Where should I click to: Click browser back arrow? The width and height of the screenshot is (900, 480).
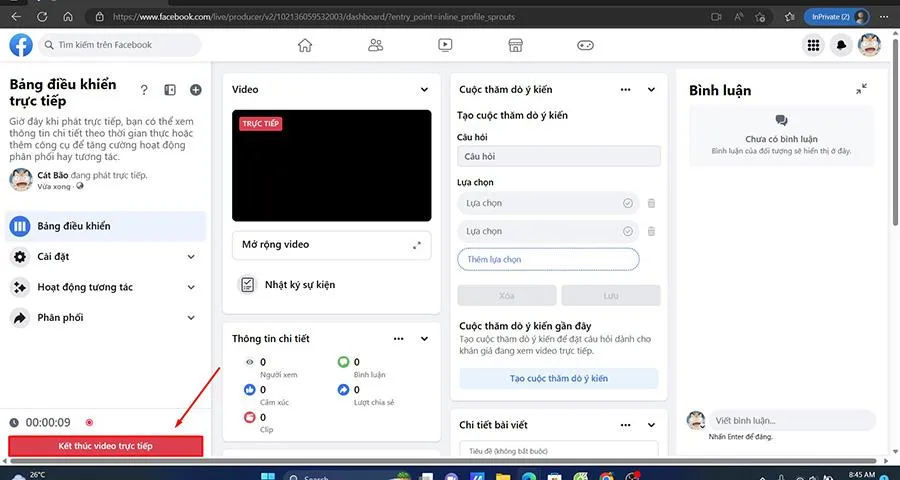16,17
